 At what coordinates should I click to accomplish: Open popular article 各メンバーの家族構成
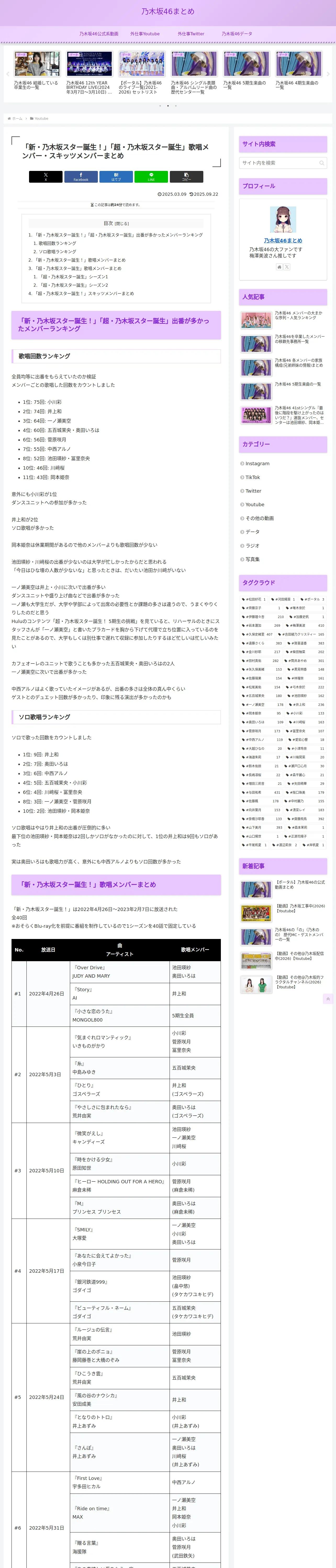click(283, 368)
